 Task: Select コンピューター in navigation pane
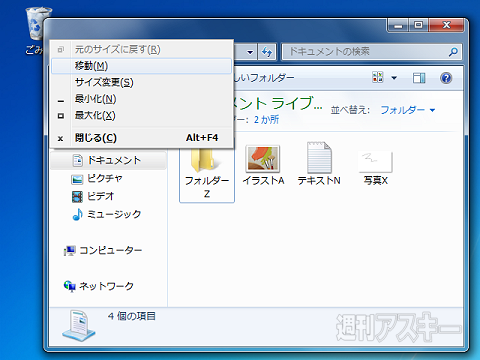103,250
